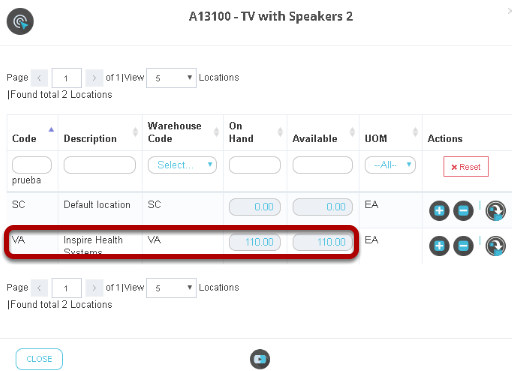
Task: Open the top View locations count dropdown
Action: (x=171, y=78)
